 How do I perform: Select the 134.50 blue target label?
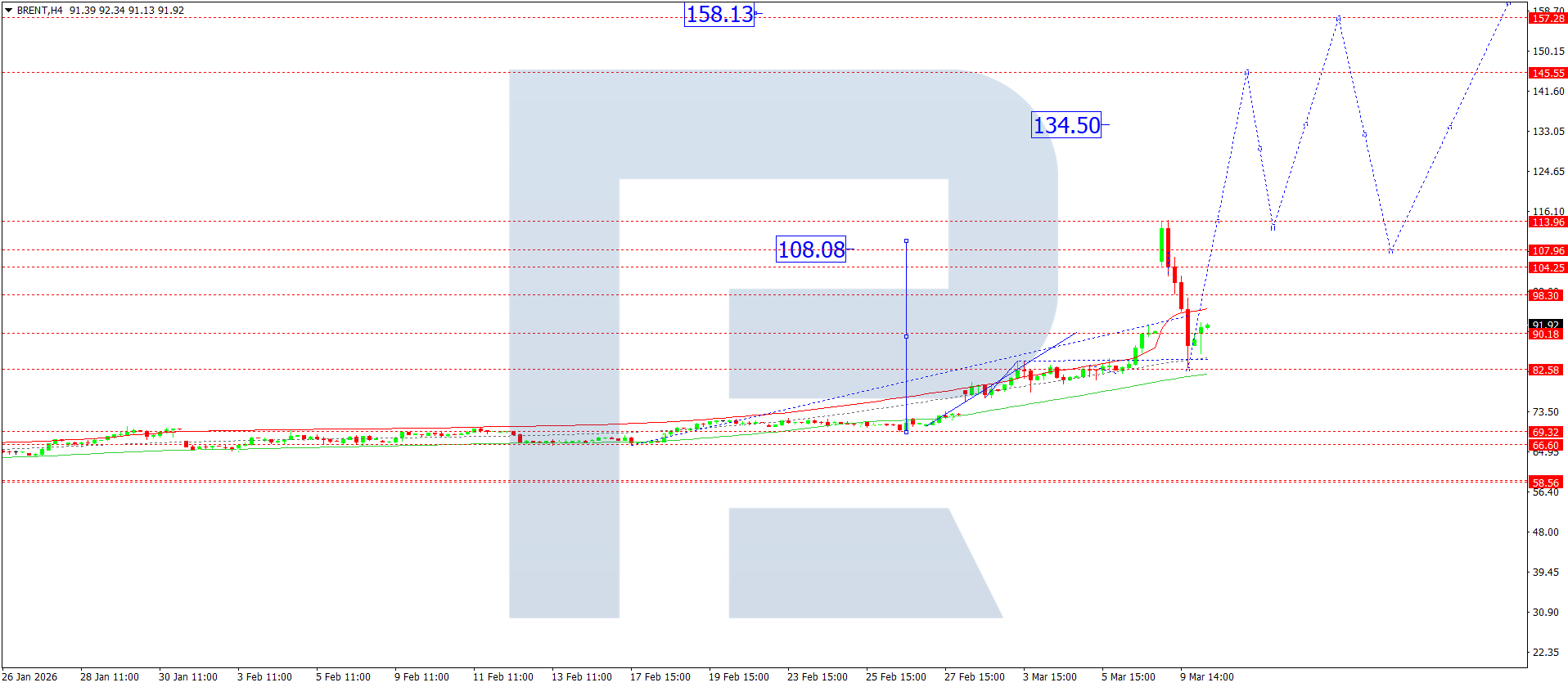coord(1066,125)
